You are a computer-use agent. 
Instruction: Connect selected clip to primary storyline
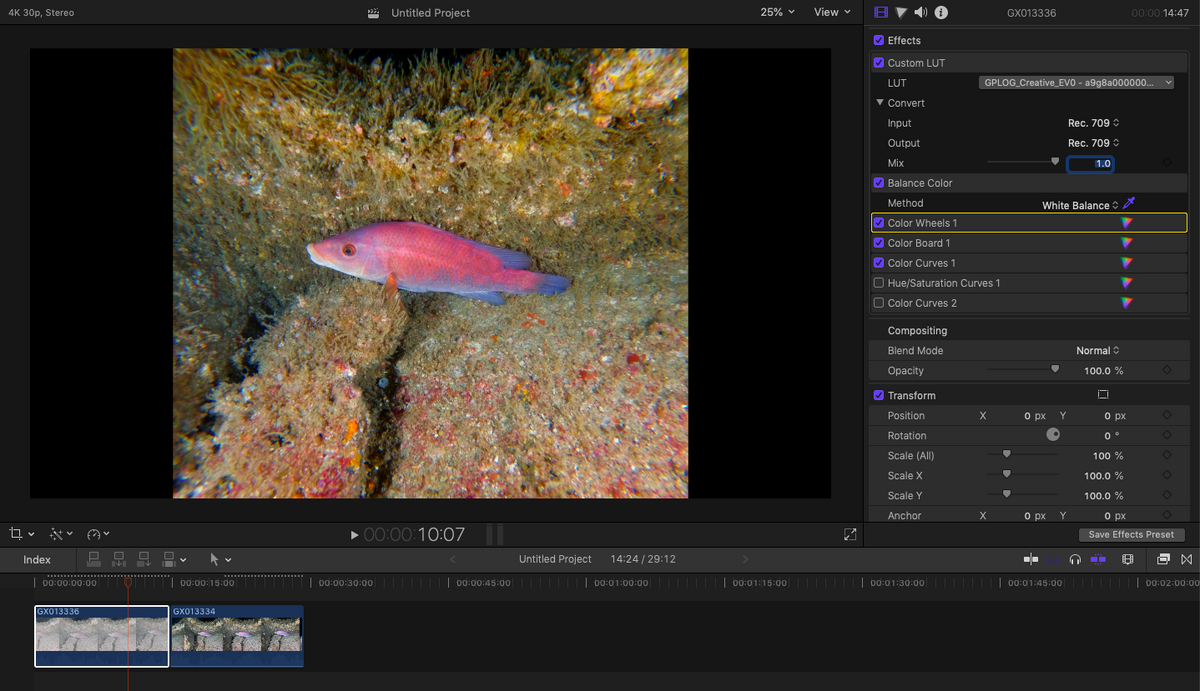pyautogui.click(x=94, y=559)
